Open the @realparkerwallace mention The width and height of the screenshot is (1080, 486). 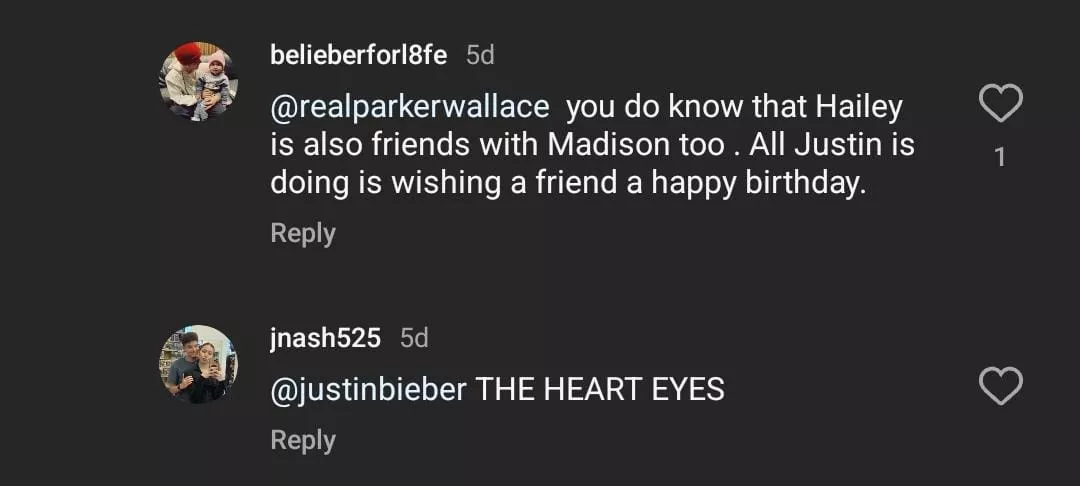(x=410, y=106)
